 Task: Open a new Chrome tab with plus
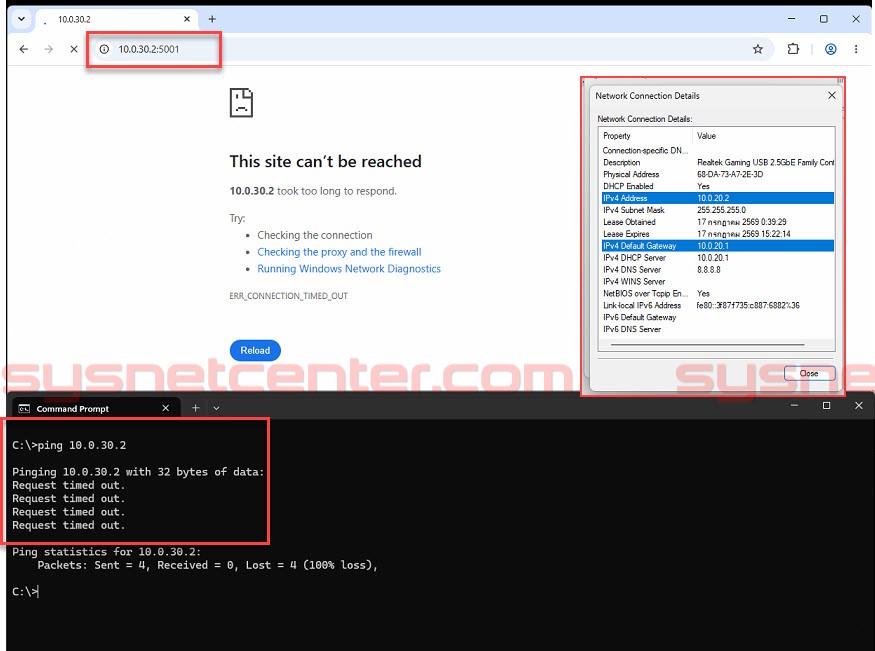point(212,19)
